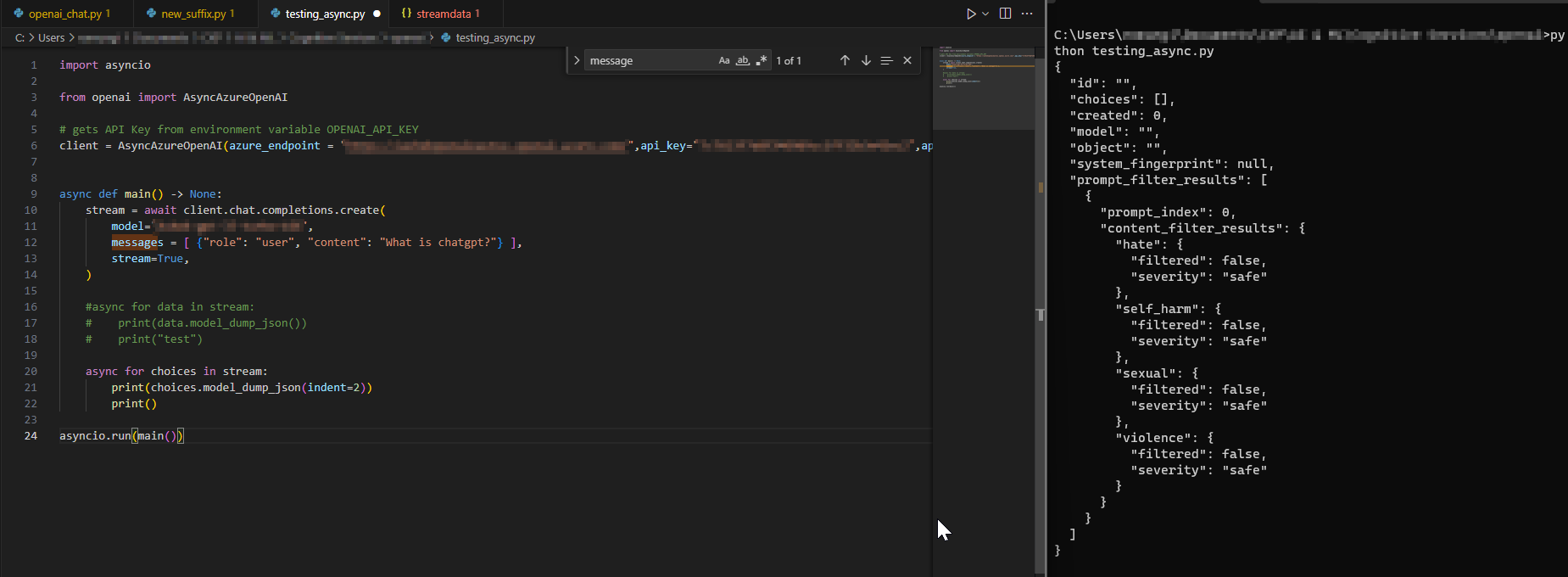Viewport: 1568px width, 577px height.
Task: Open the streamdata tab
Action: tap(443, 14)
